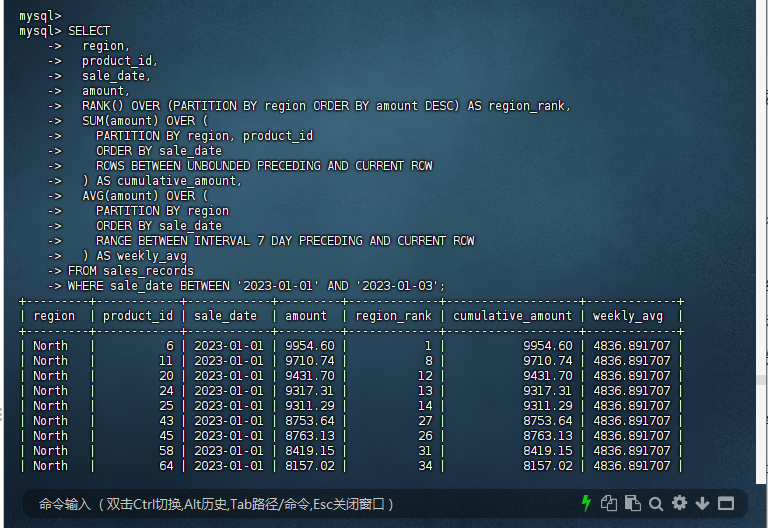
Task: Click region_rank value 27
Action: pyautogui.click(x=425, y=421)
